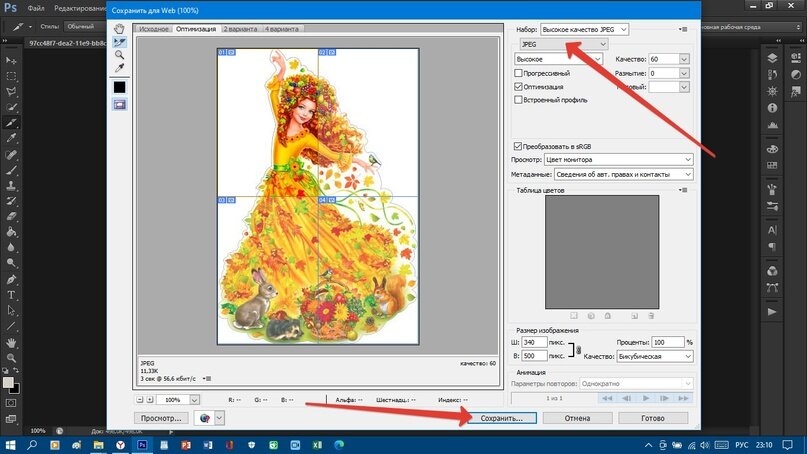Switch to the 2 варианта tab

[240, 29]
